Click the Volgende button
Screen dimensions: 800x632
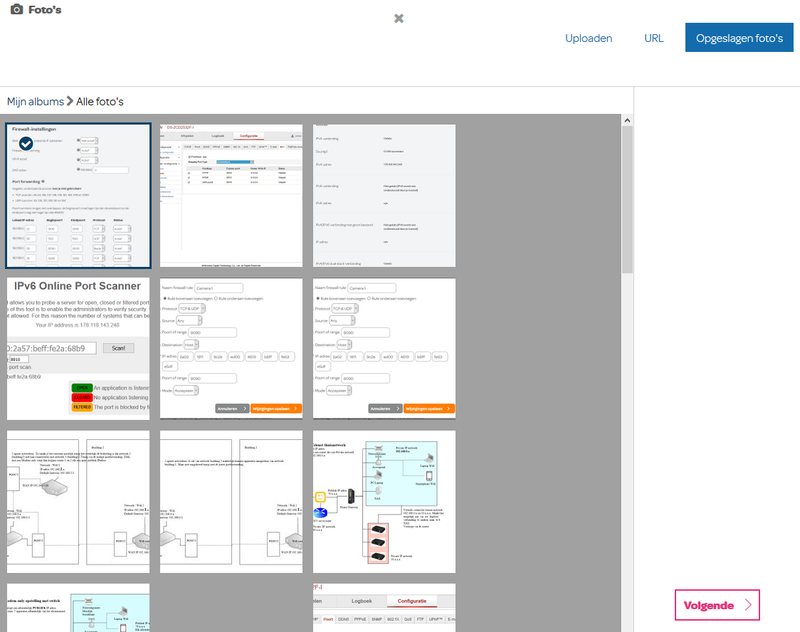click(717, 605)
